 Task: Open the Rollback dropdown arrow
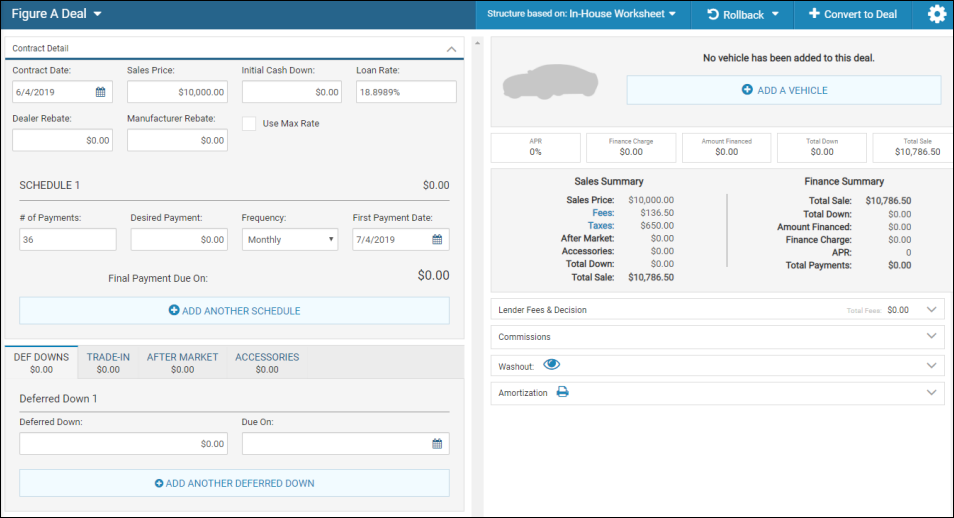[775, 14]
